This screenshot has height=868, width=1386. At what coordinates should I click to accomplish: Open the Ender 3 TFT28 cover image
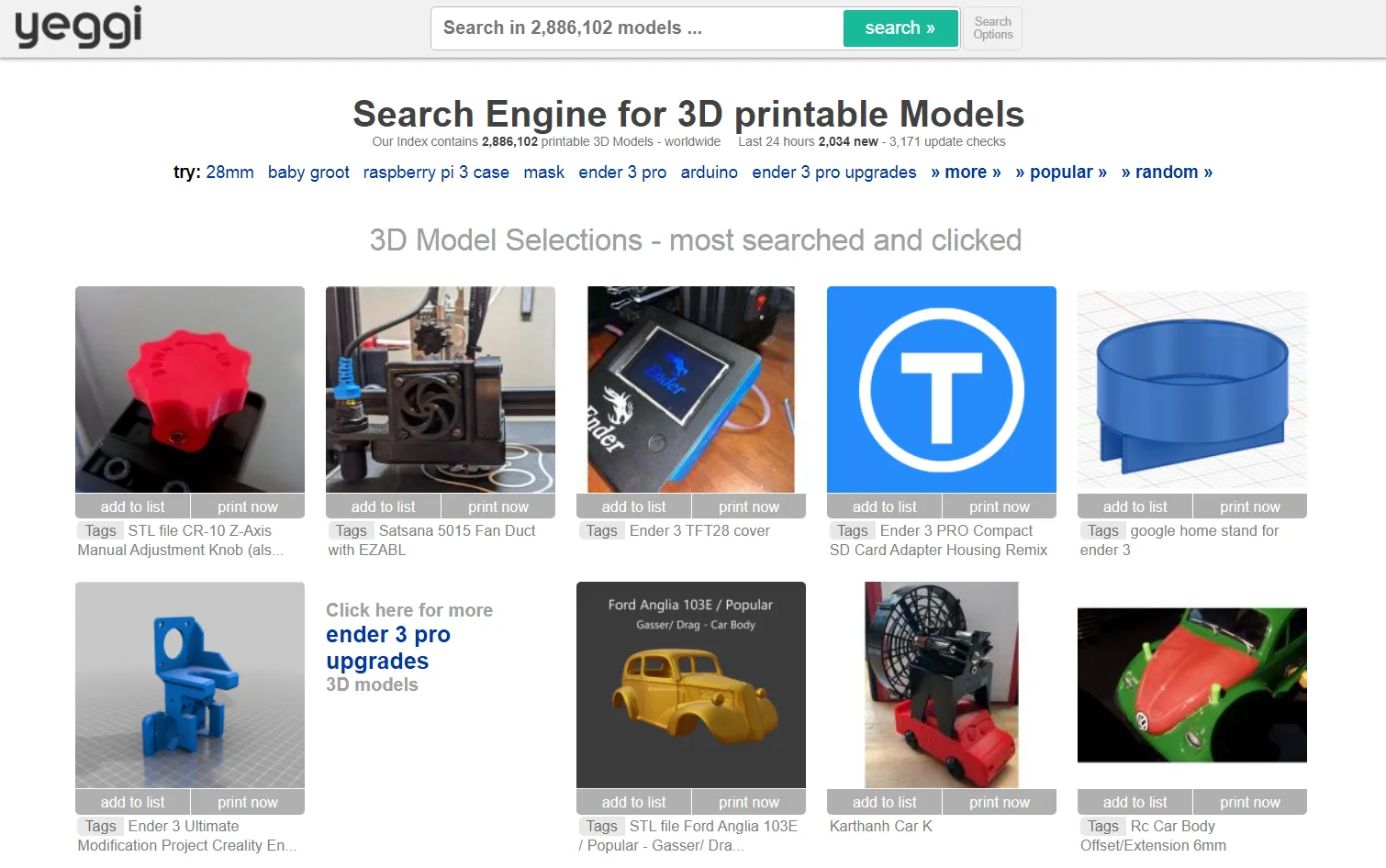690,389
